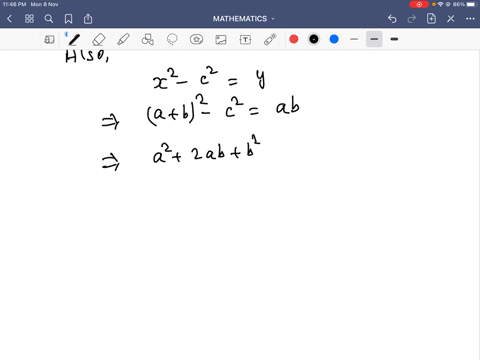Screen dimensions: 480x360
Task: Open the share export menu
Action: pyautogui.click(x=88, y=19)
